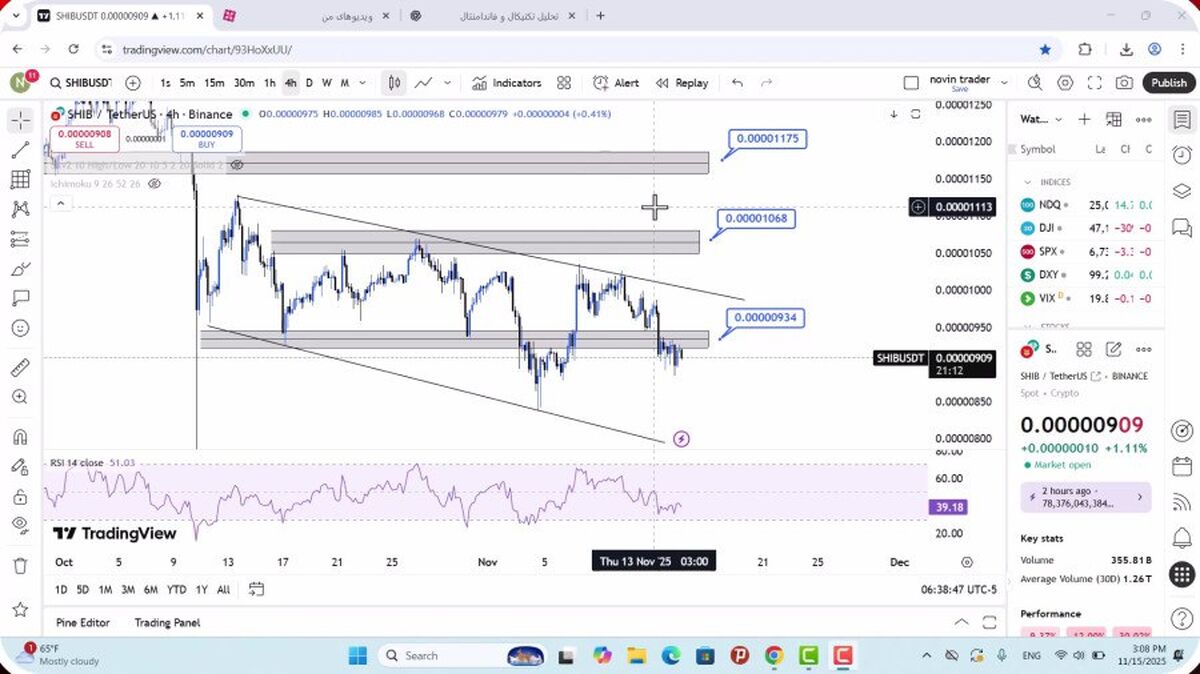Collapse the indicator legend arrow
This screenshot has height=674, width=1200.
[59, 203]
